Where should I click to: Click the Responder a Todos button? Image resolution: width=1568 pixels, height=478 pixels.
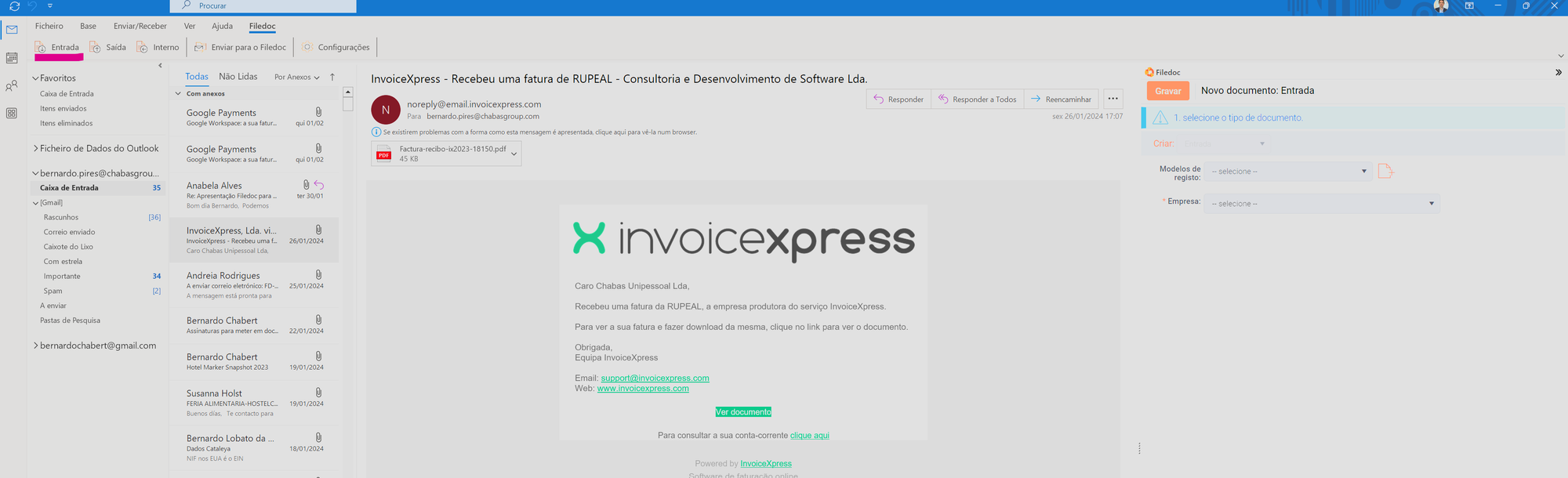(x=978, y=100)
